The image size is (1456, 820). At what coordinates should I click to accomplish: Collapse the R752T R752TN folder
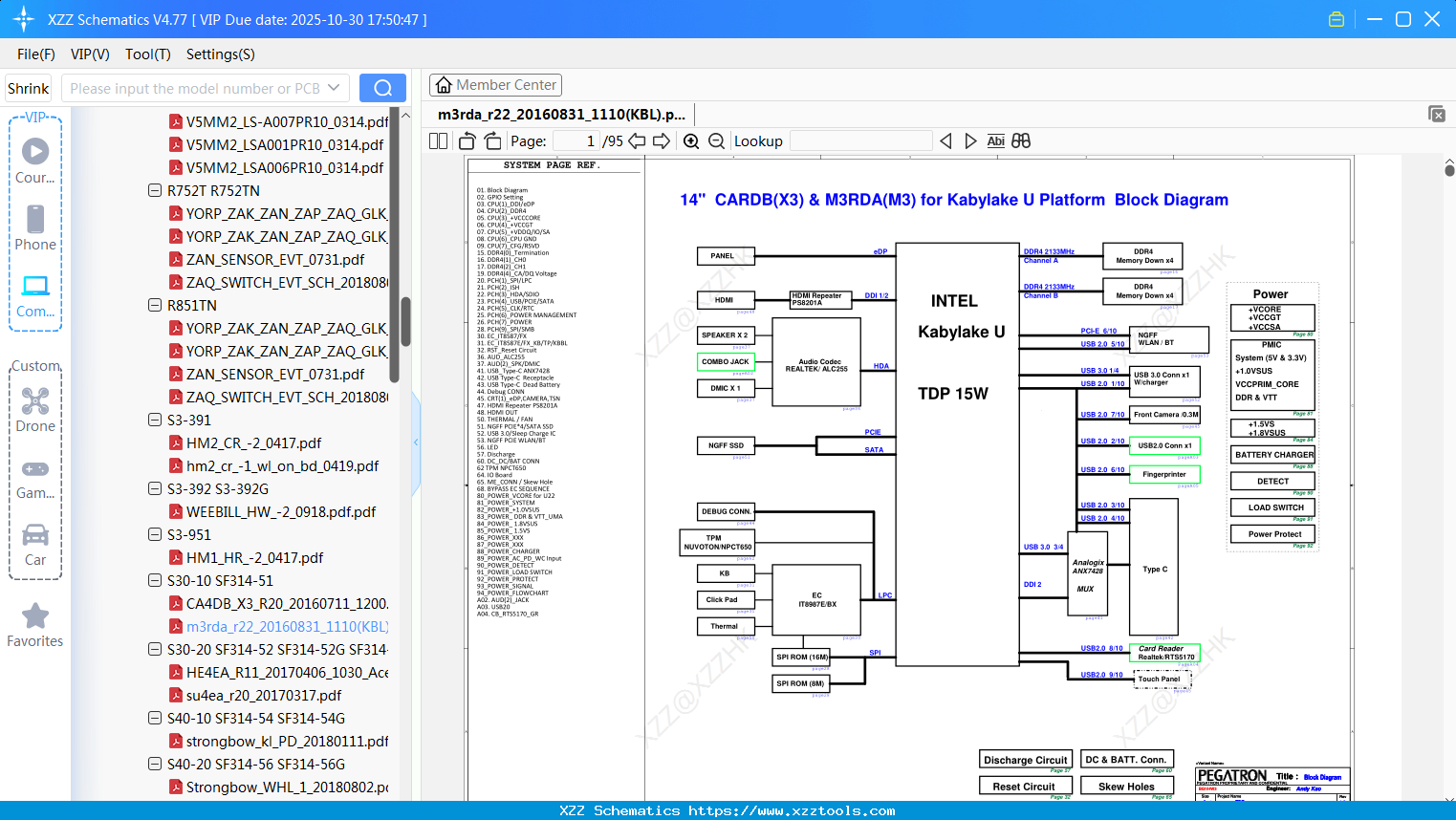pyautogui.click(x=155, y=191)
